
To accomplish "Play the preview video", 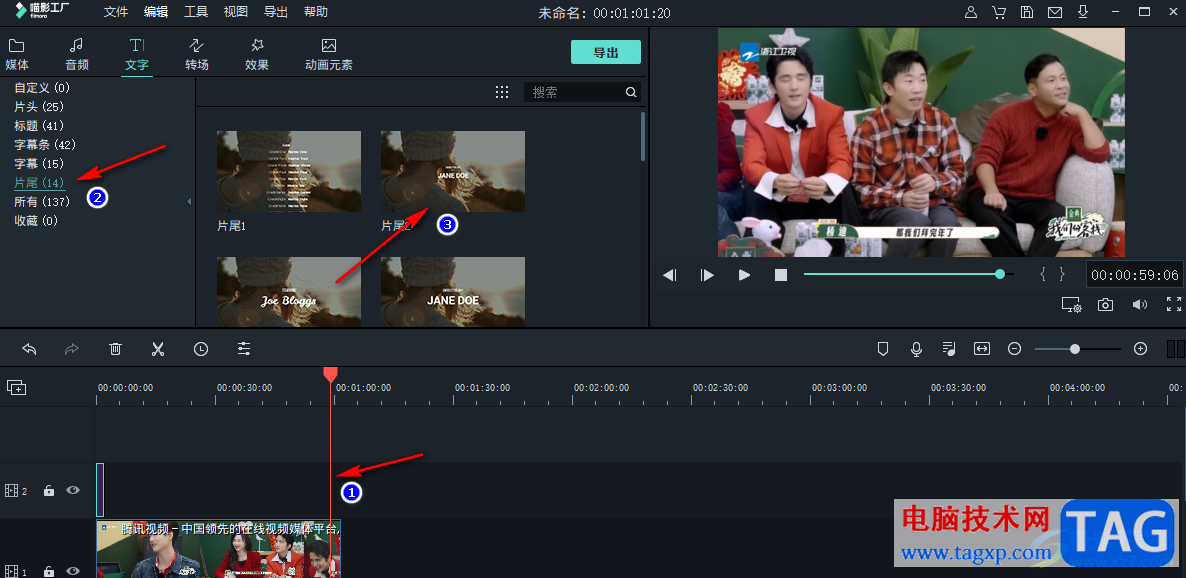I will (x=744, y=275).
